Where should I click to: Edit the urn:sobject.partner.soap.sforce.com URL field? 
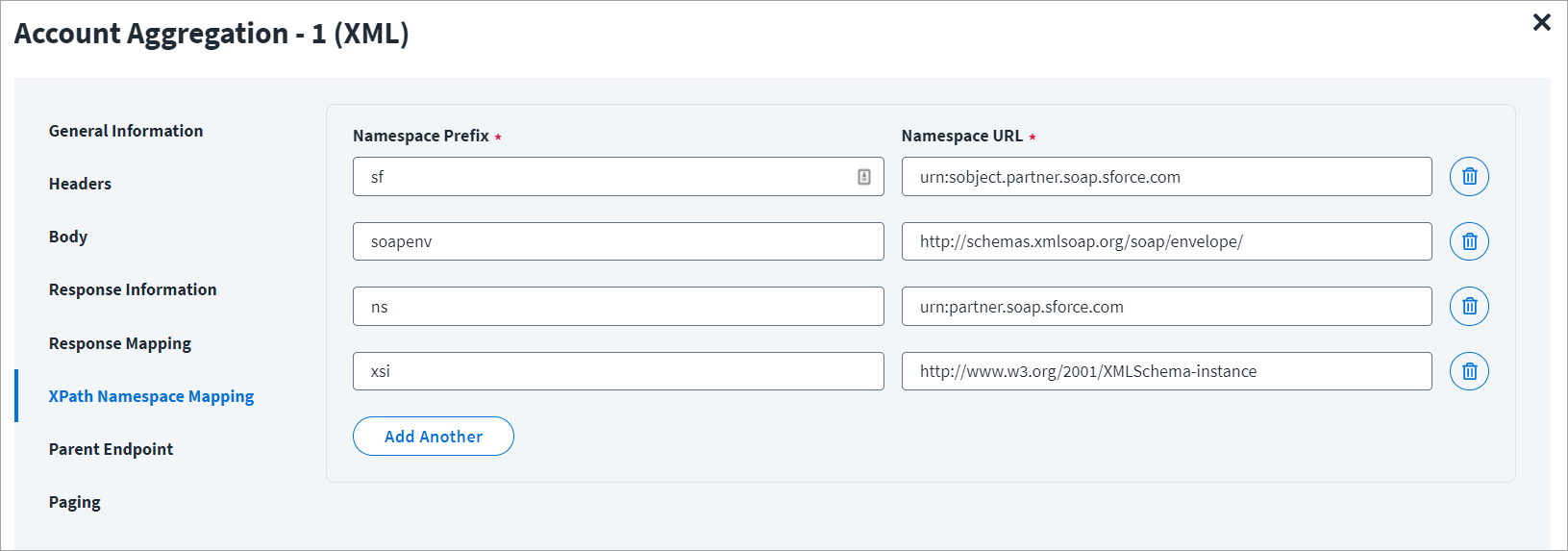click(1166, 177)
